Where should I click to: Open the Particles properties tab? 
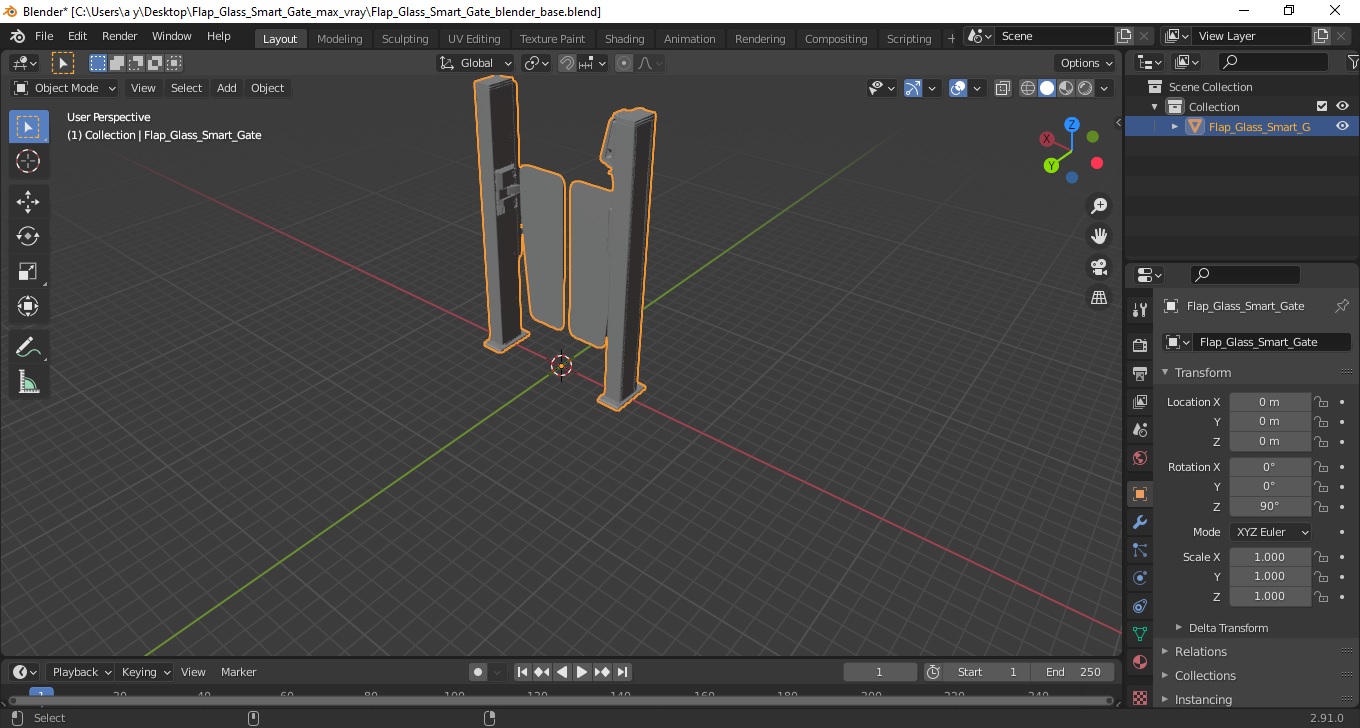[x=1140, y=550]
